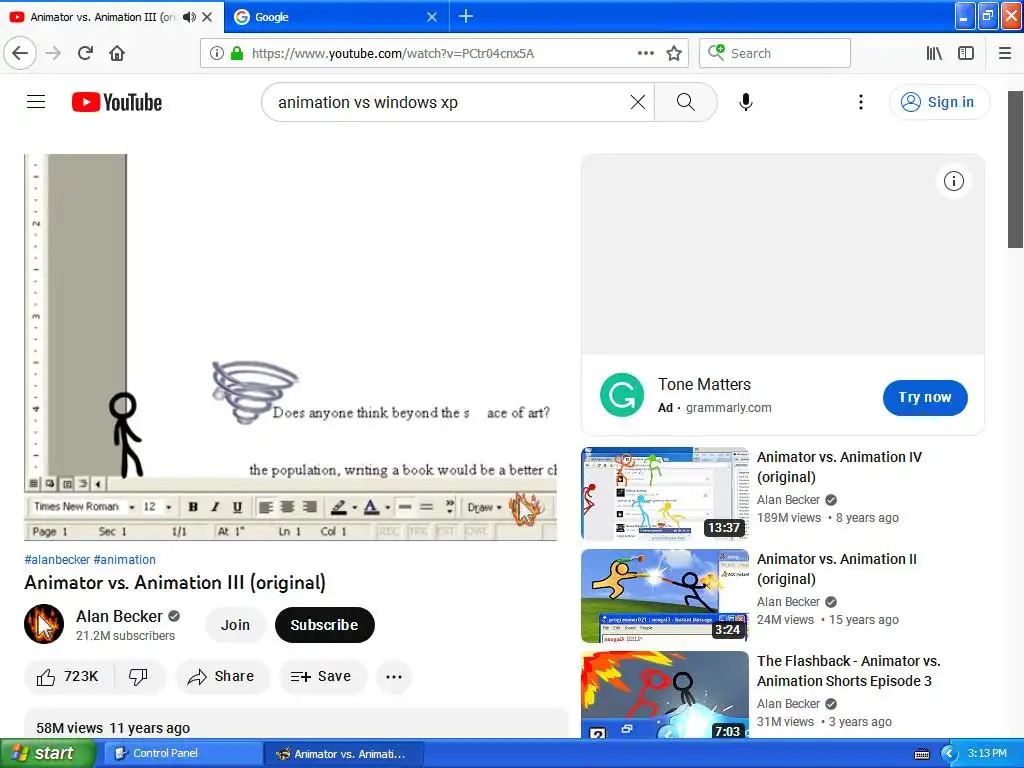Submit the YouTube search
This screenshot has height=768, width=1024.
(x=685, y=102)
